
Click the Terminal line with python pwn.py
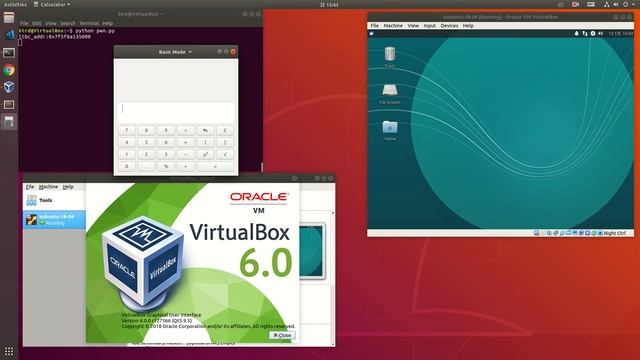coord(67,31)
